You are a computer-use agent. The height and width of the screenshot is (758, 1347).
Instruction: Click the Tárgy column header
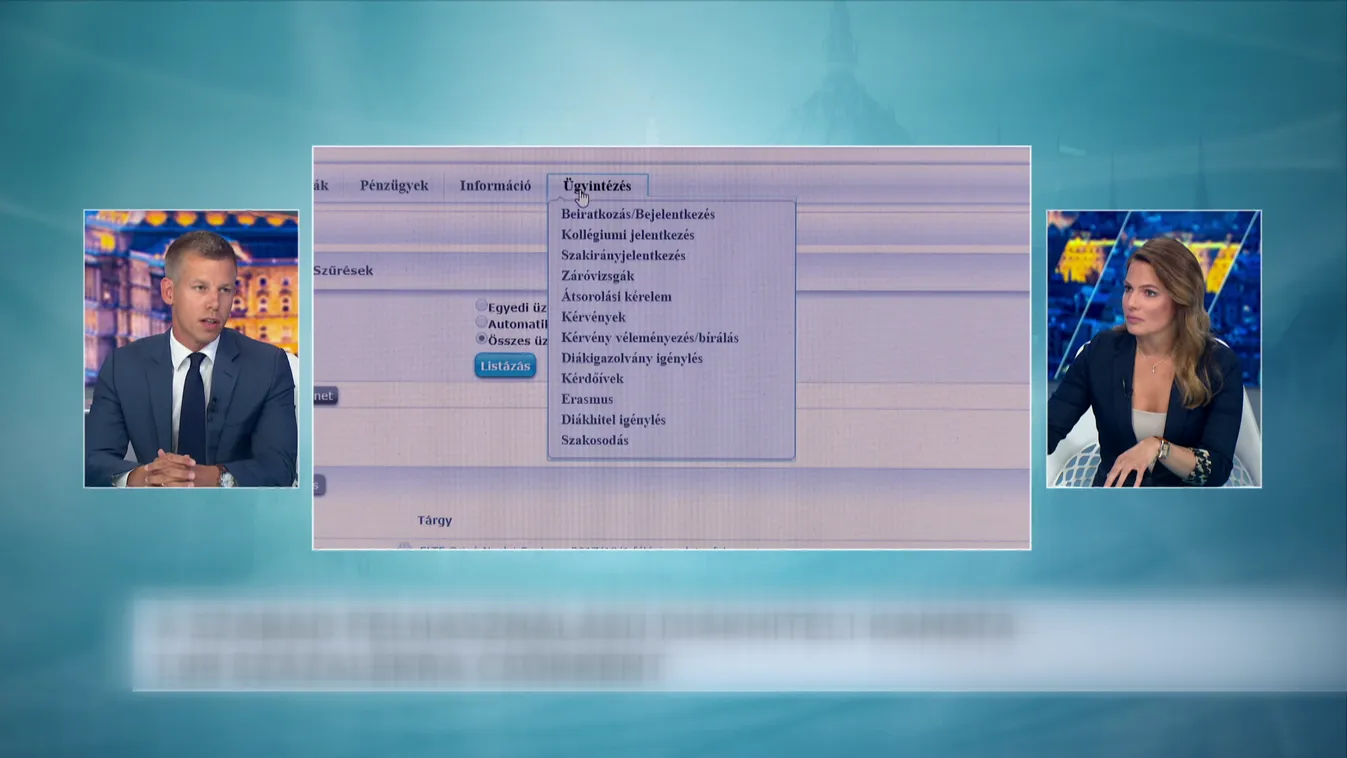[x=434, y=520]
